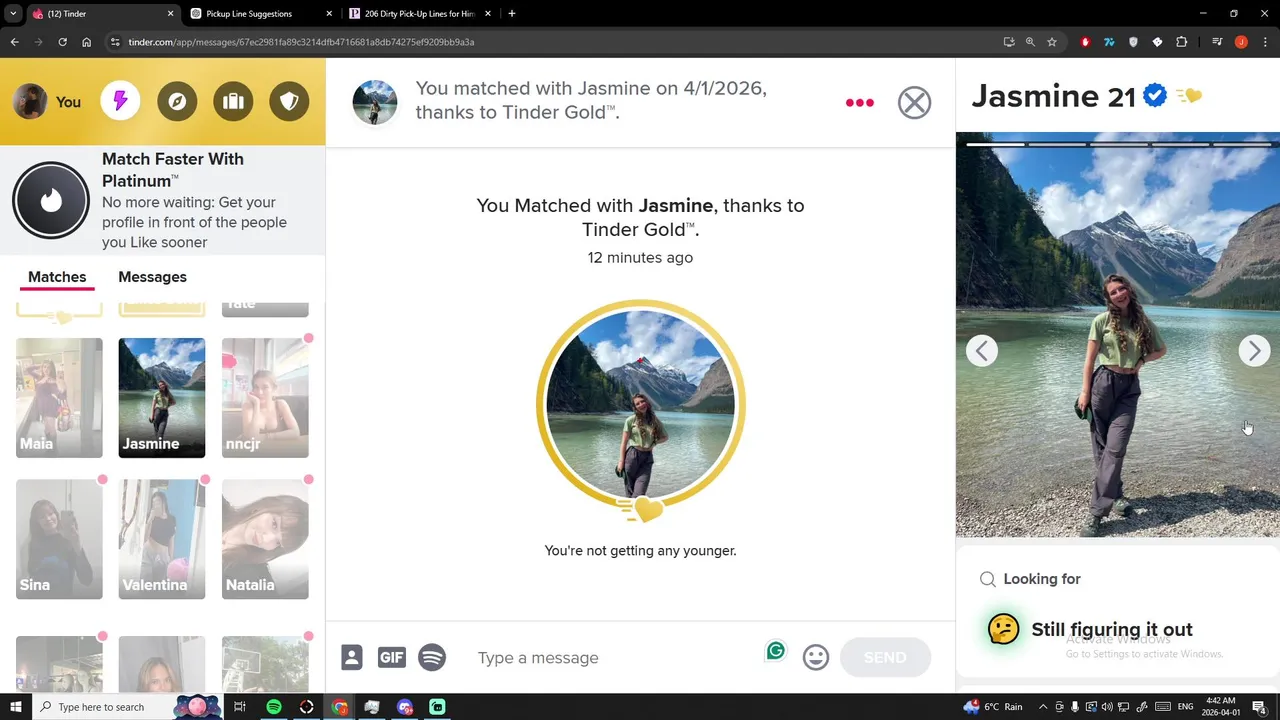Open the three-dots options menu for Jasmine
1280x720 pixels.
[860, 103]
